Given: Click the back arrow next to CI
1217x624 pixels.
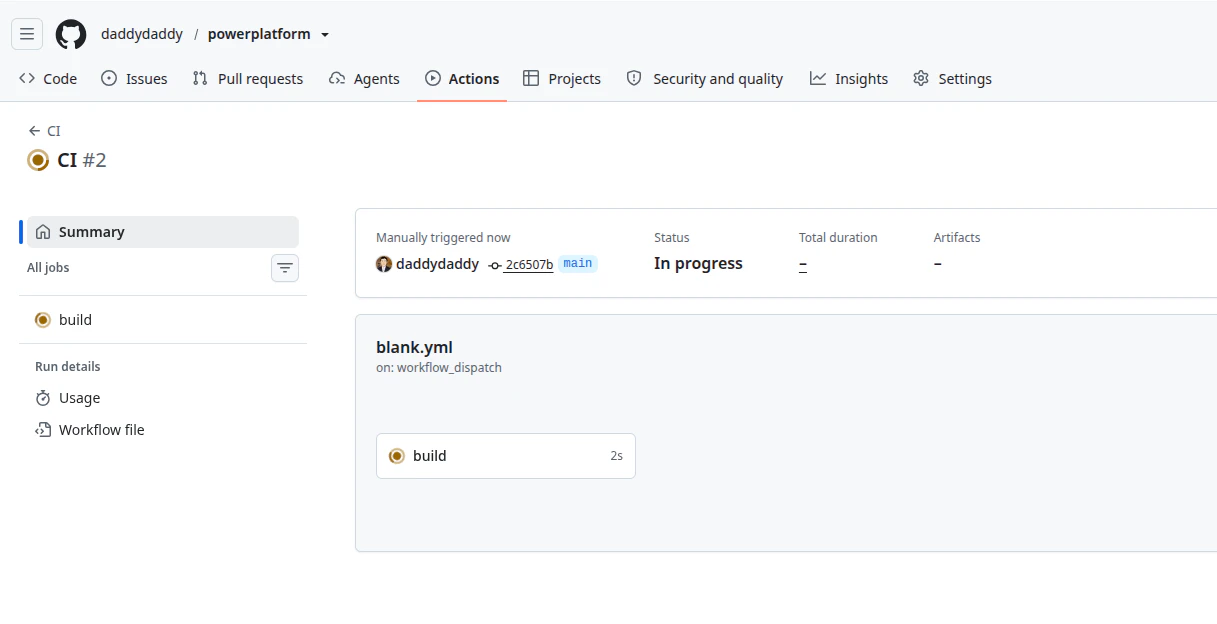Looking at the screenshot, I should (x=34, y=131).
